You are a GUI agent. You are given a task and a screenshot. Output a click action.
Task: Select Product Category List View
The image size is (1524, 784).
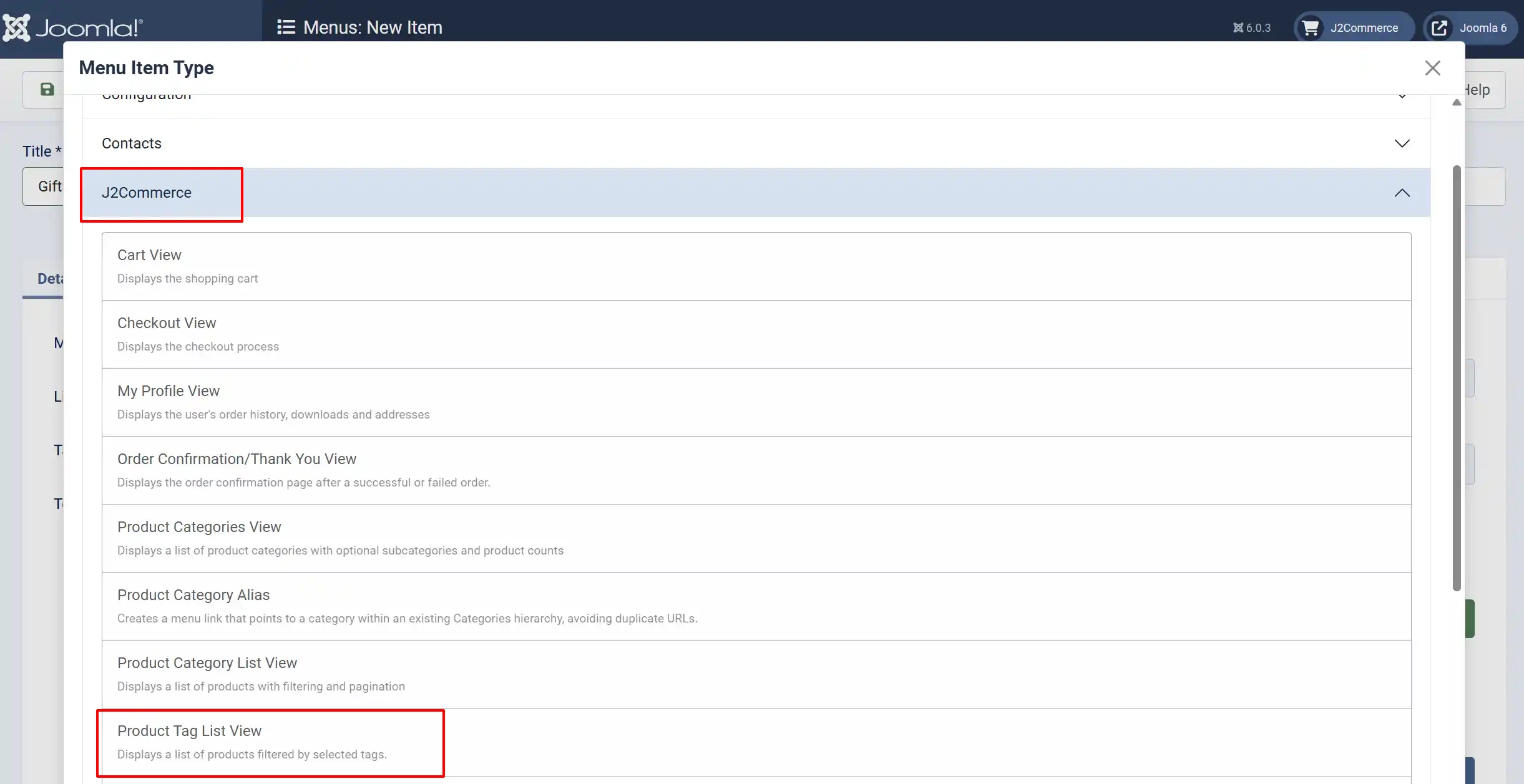click(x=756, y=674)
